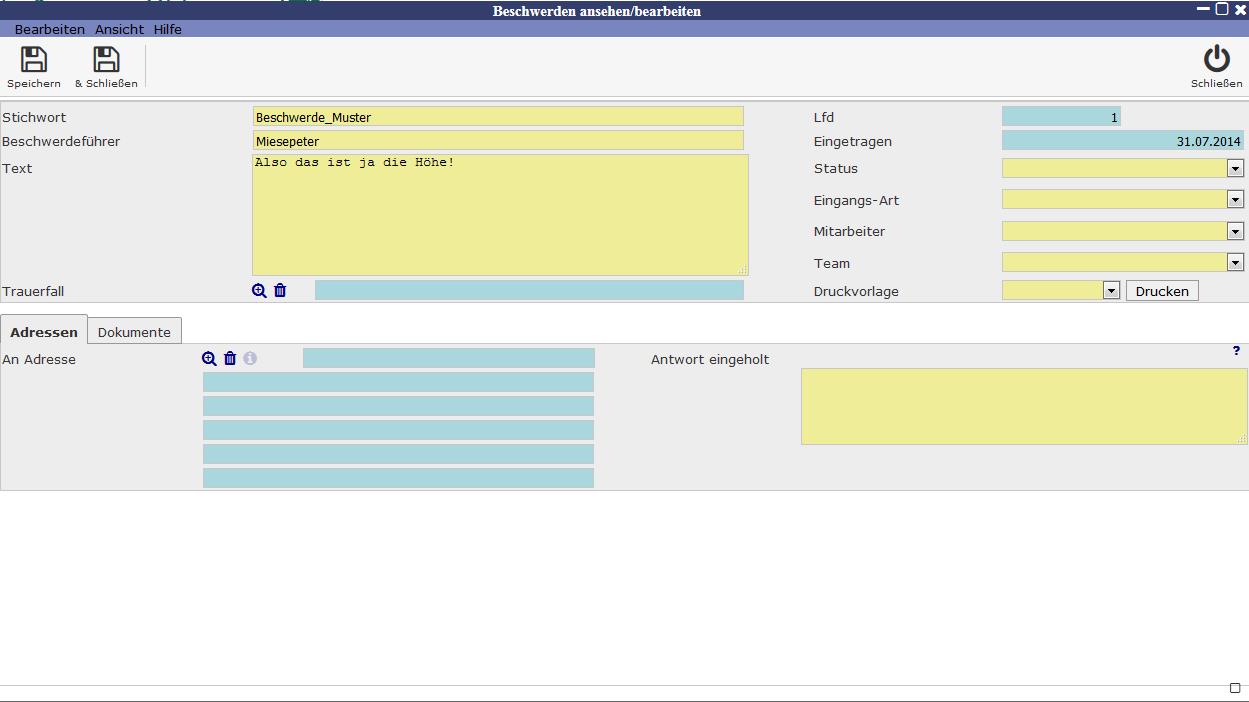The image size is (1249, 702).
Task: Open the Team dropdown list
Action: click(1235, 263)
